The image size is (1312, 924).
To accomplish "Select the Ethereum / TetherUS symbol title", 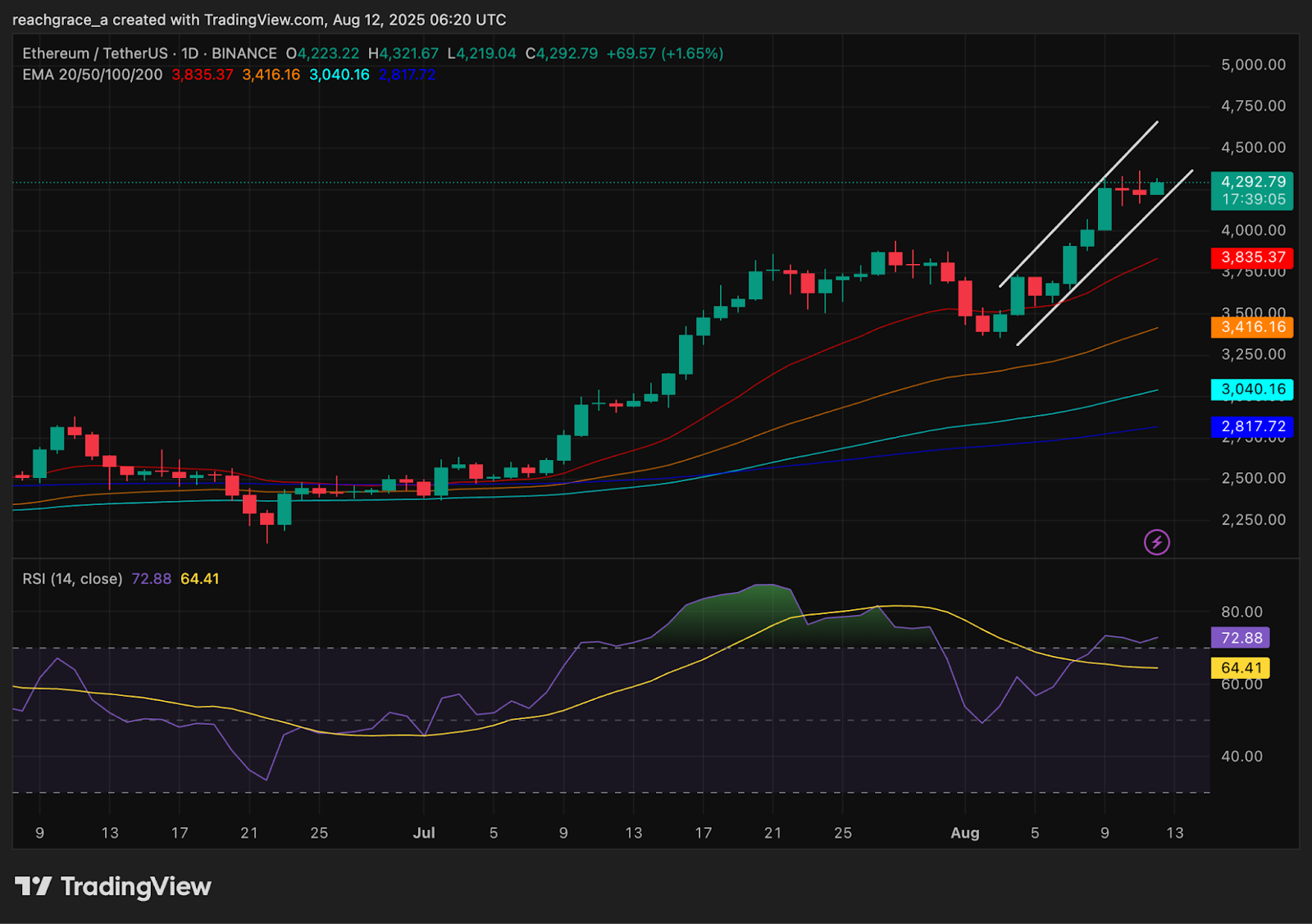I will 94,53.
